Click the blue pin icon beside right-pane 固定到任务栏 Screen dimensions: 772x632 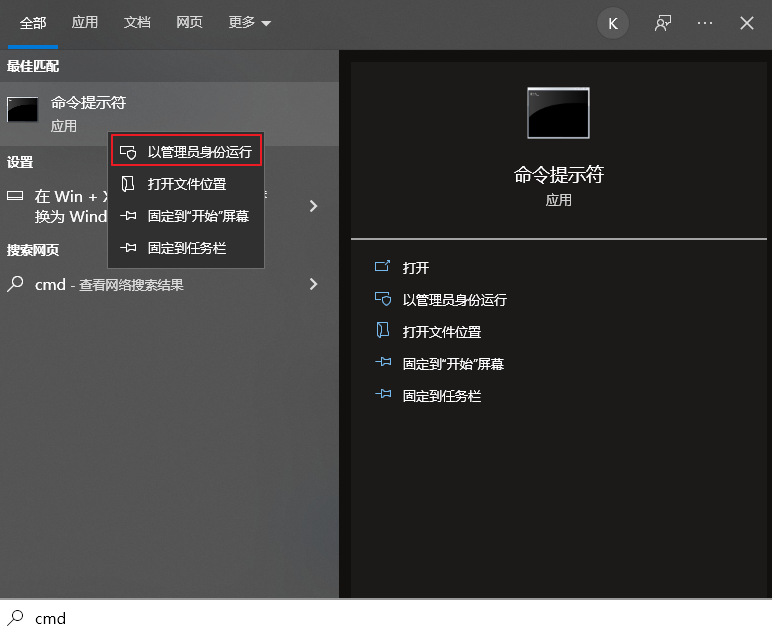pos(383,394)
